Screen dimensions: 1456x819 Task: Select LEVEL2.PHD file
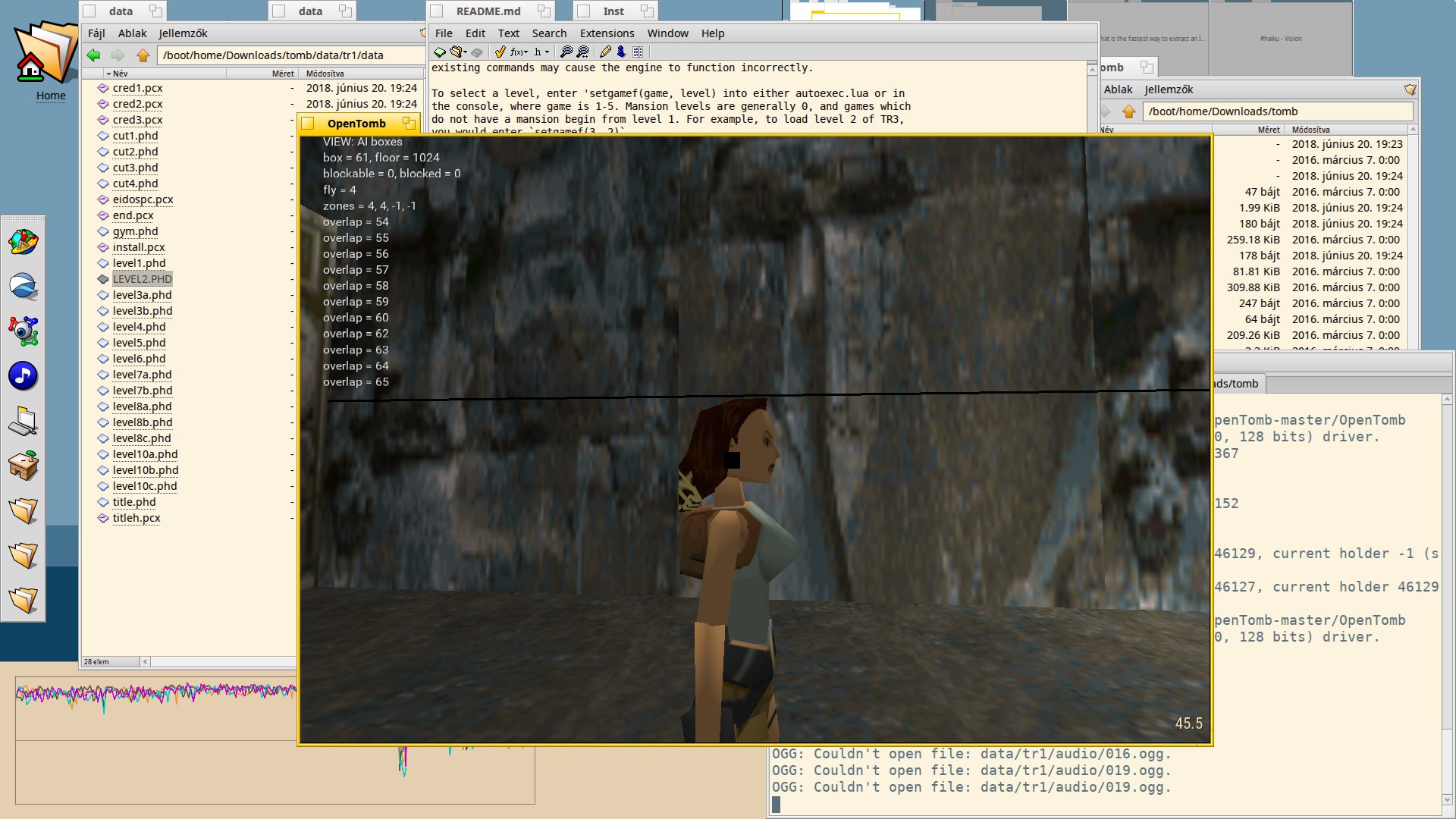142,279
